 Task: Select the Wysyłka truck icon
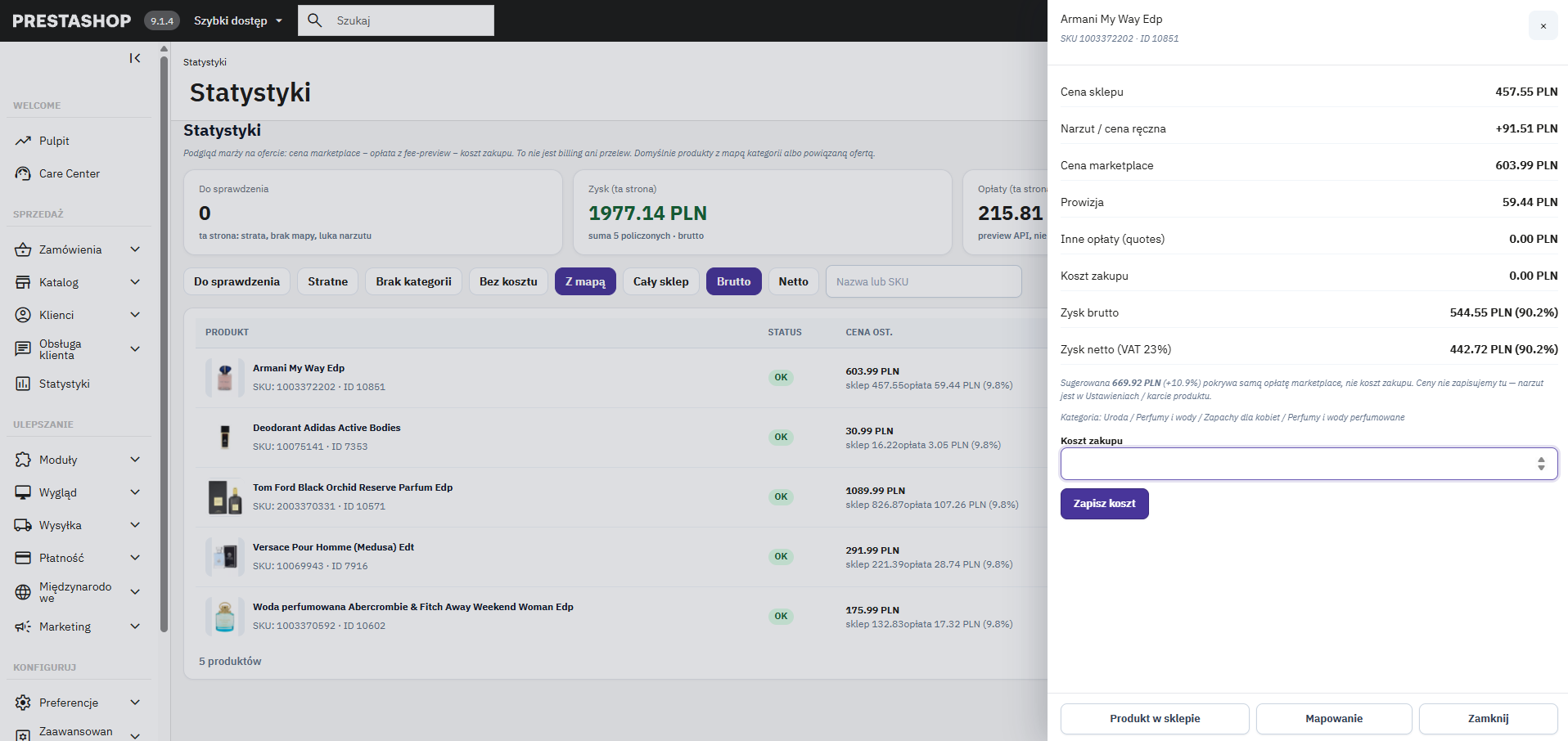(23, 525)
